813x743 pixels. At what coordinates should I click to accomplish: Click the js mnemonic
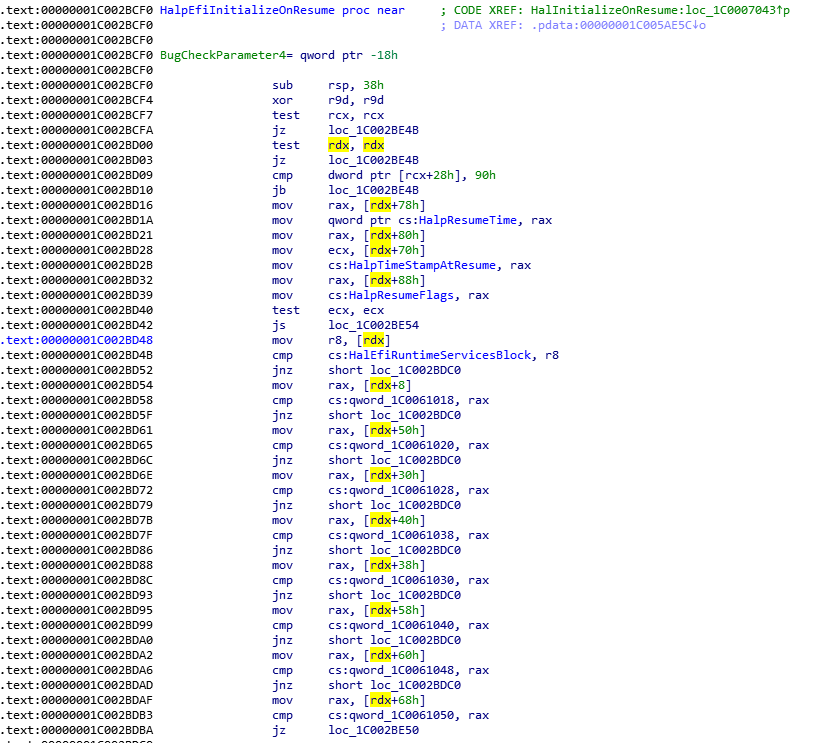pyautogui.click(x=279, y=326)
